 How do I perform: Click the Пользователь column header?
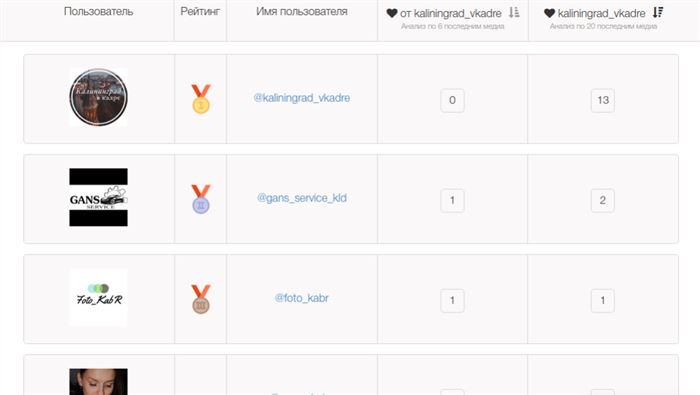(98, 12)
